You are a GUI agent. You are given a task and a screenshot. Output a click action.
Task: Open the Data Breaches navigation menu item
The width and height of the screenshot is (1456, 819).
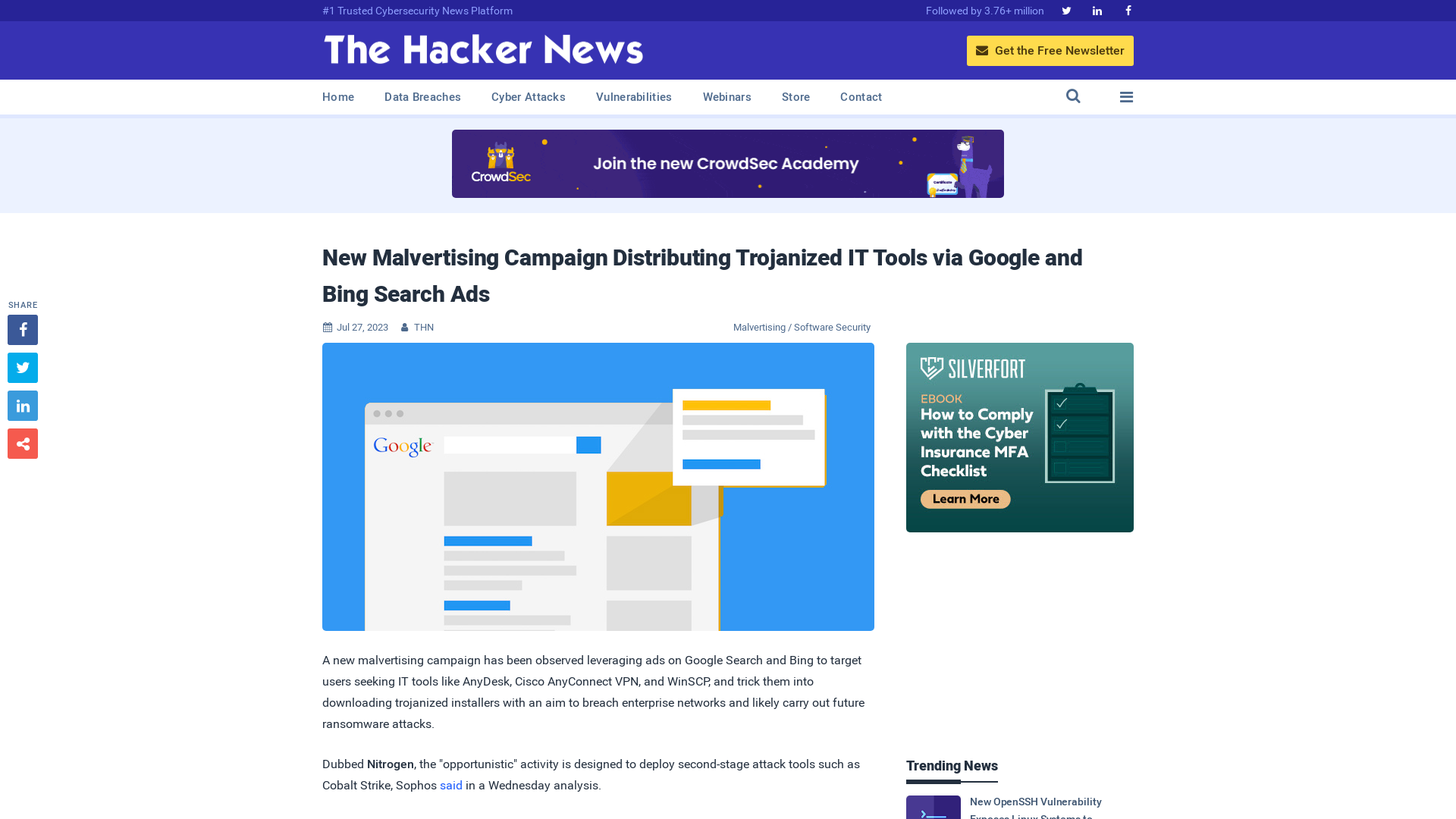pos(422,96)
